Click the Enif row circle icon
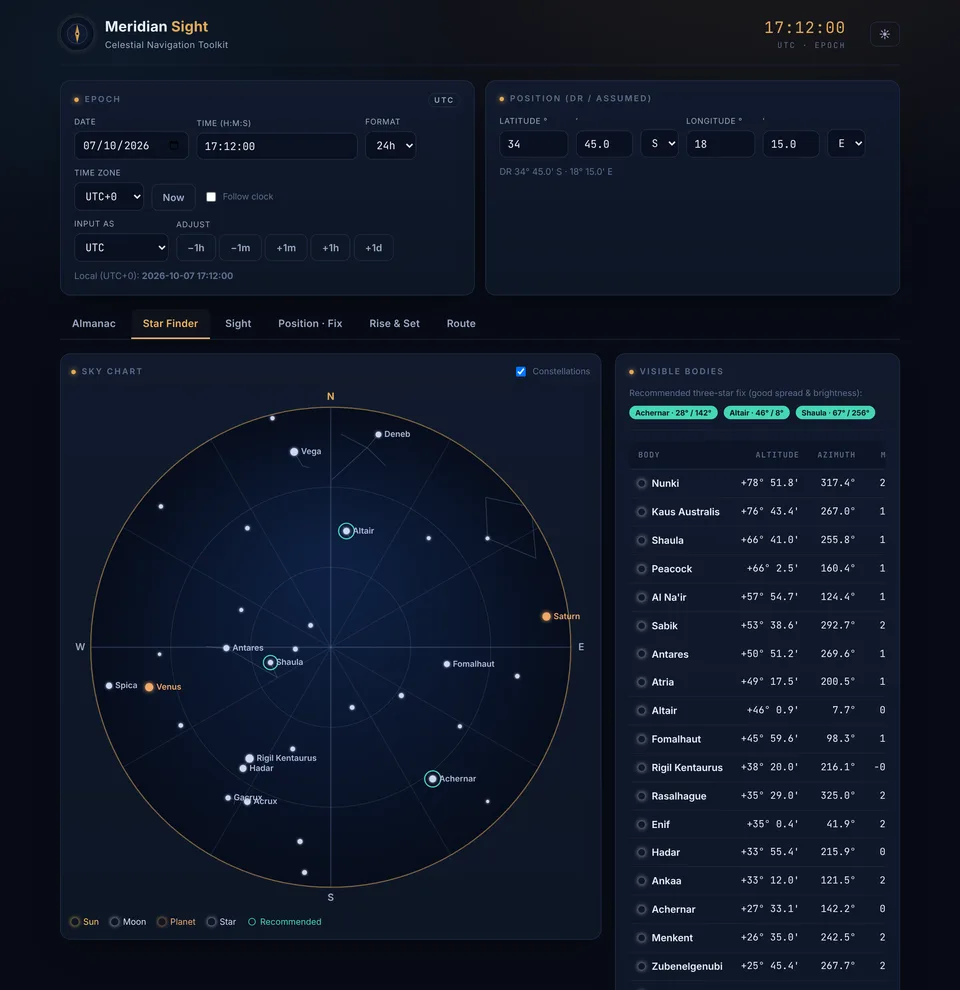Image resolution: width=960 pixels, height=990 pixels. coord(641,825)
